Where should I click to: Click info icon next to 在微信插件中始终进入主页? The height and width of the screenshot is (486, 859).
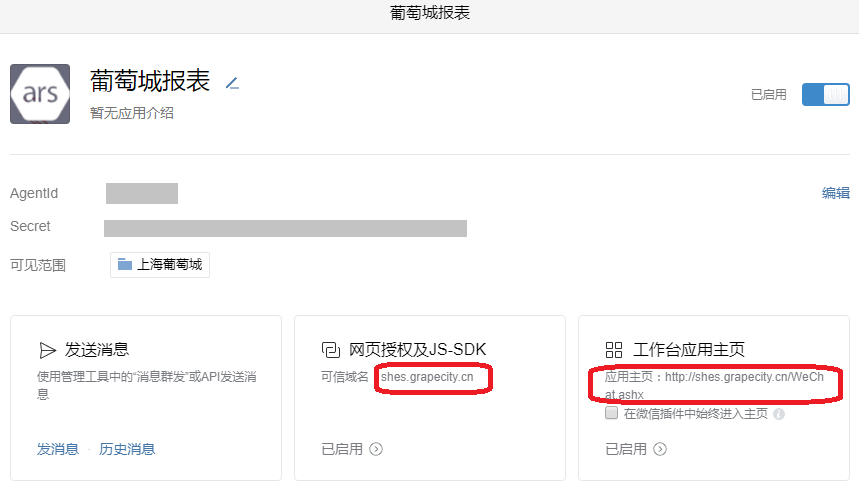point(778,414)
